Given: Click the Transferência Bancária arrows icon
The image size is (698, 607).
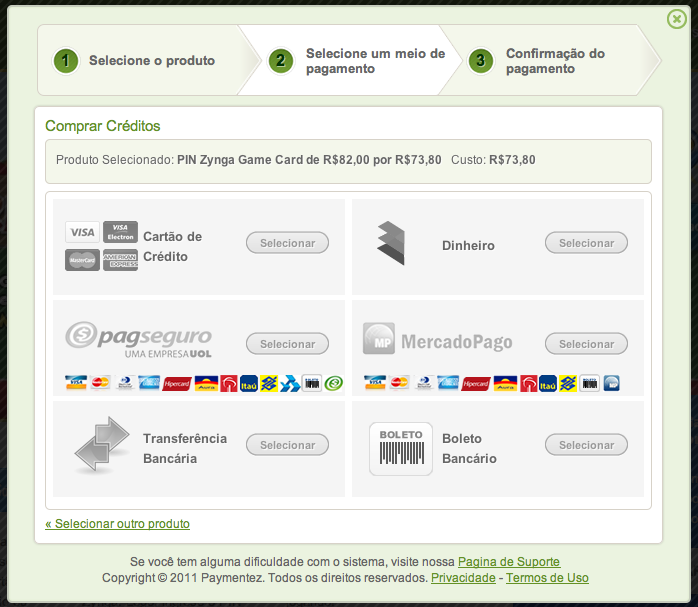Looking at the screenshot, I should (102, 444).
